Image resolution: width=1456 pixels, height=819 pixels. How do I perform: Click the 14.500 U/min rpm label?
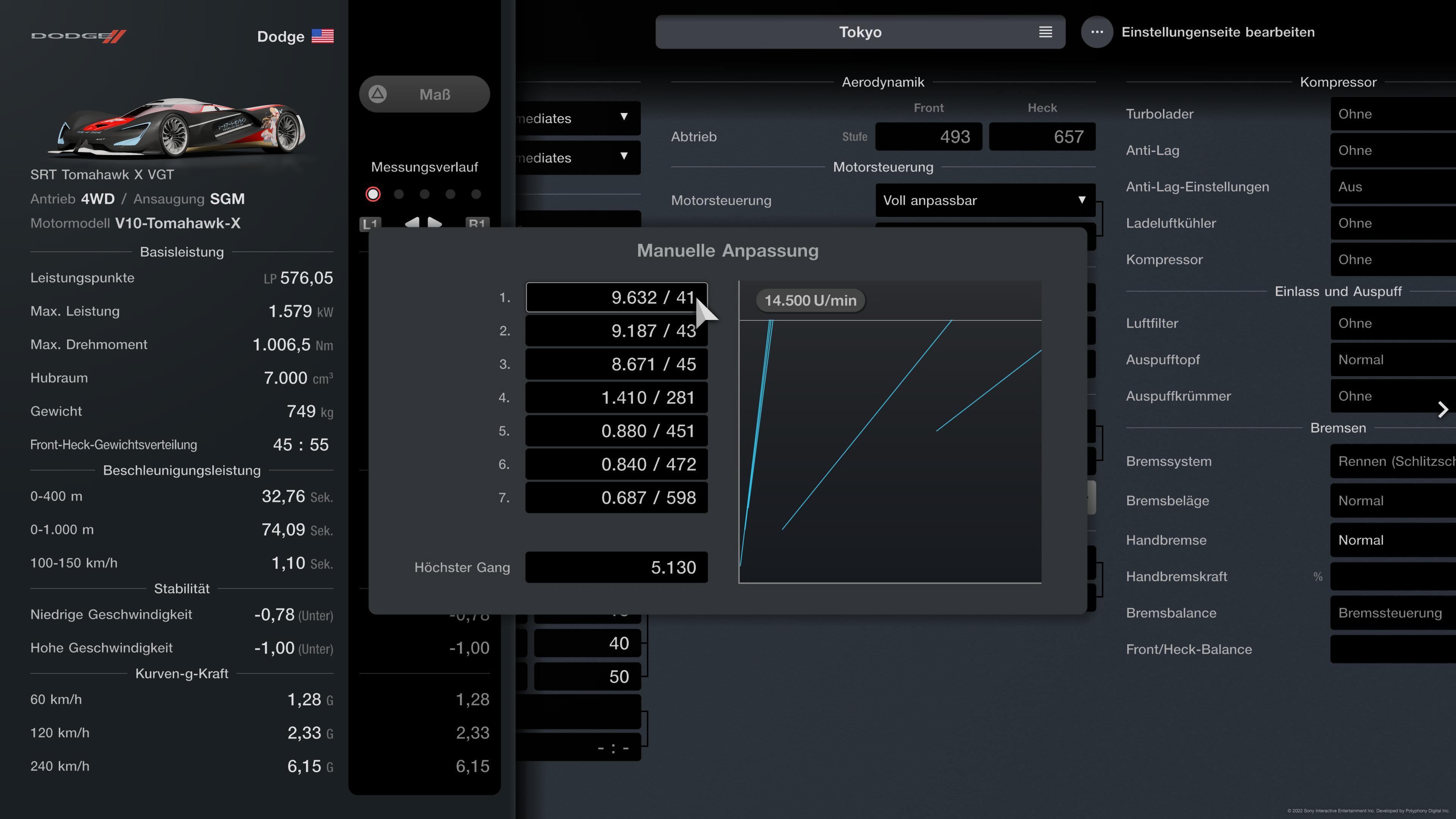[811, 300]
